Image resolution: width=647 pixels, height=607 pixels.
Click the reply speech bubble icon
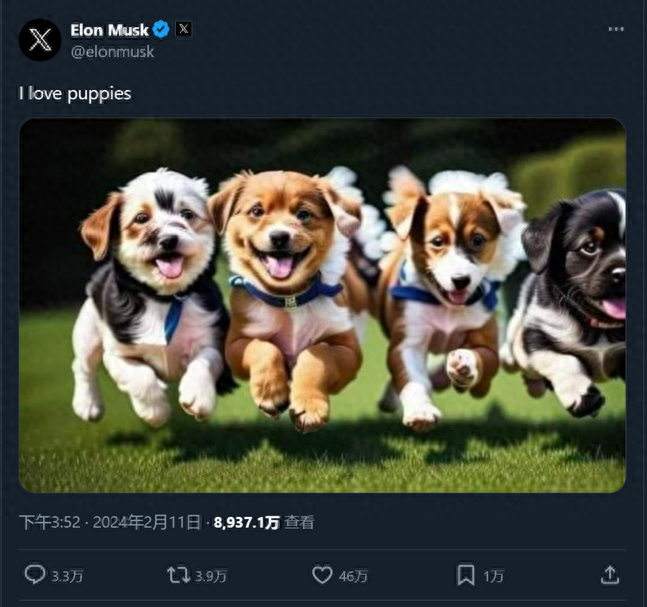[34, 575]
